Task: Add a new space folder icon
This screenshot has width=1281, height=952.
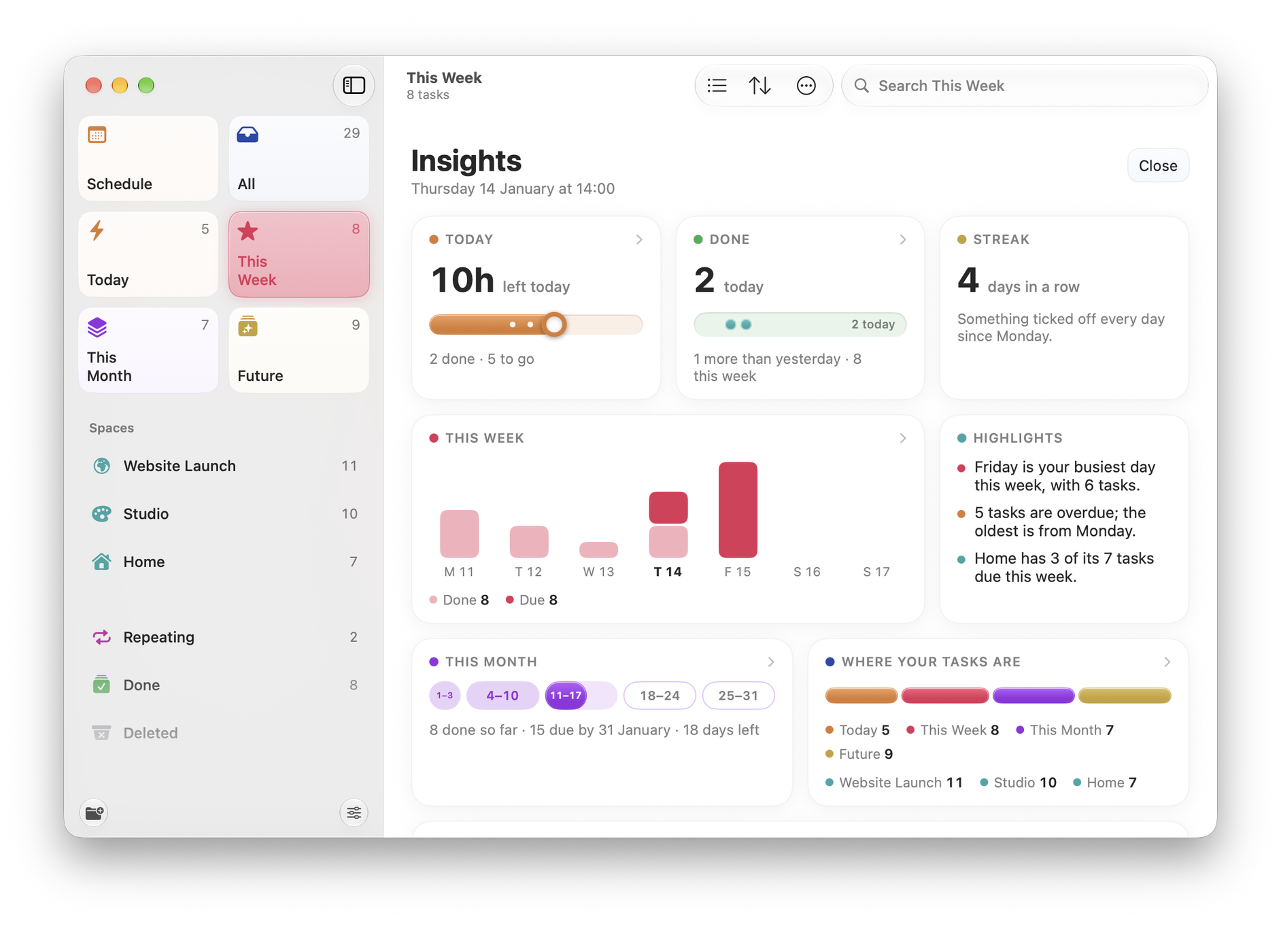Action: click(x=95, y=813)
